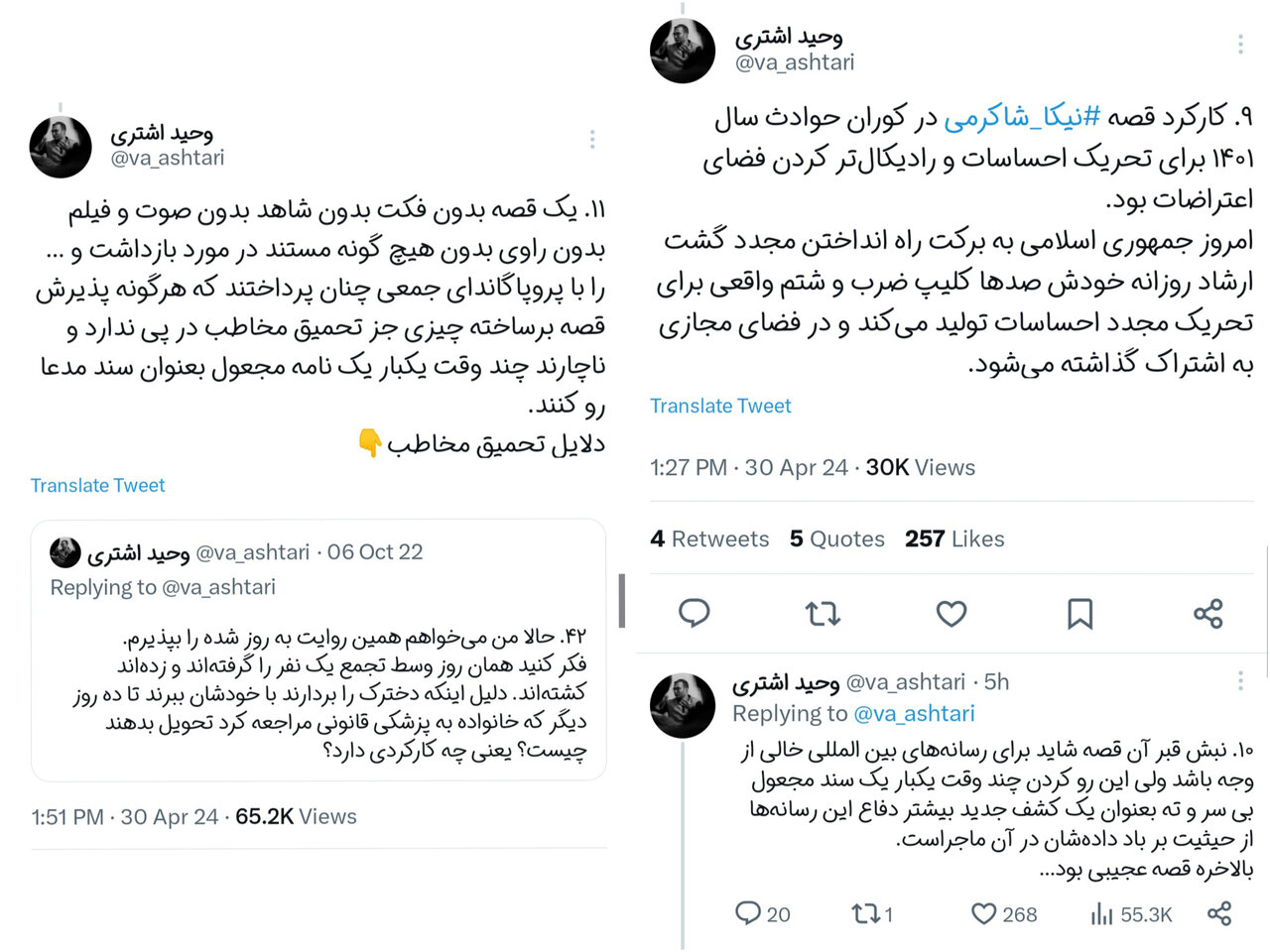Open the three-dot menu on the right tweet

point(1239,44)
